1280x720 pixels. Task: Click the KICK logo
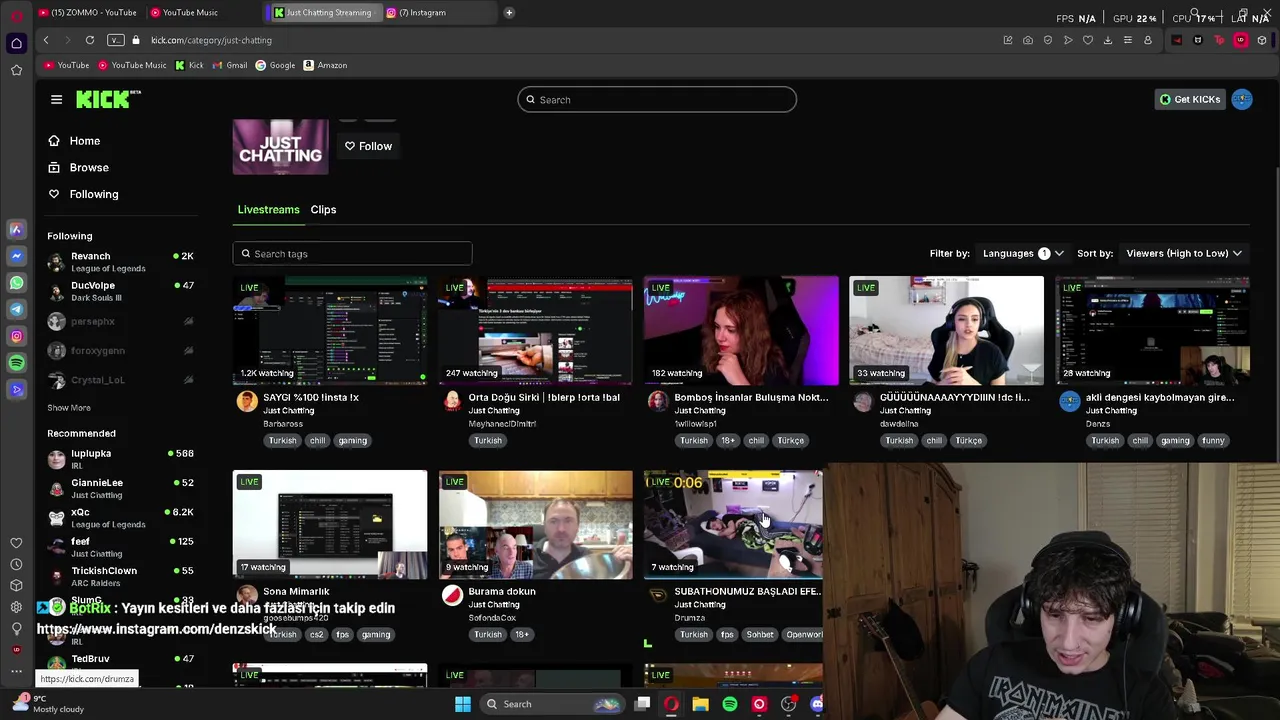pos(108,99)
